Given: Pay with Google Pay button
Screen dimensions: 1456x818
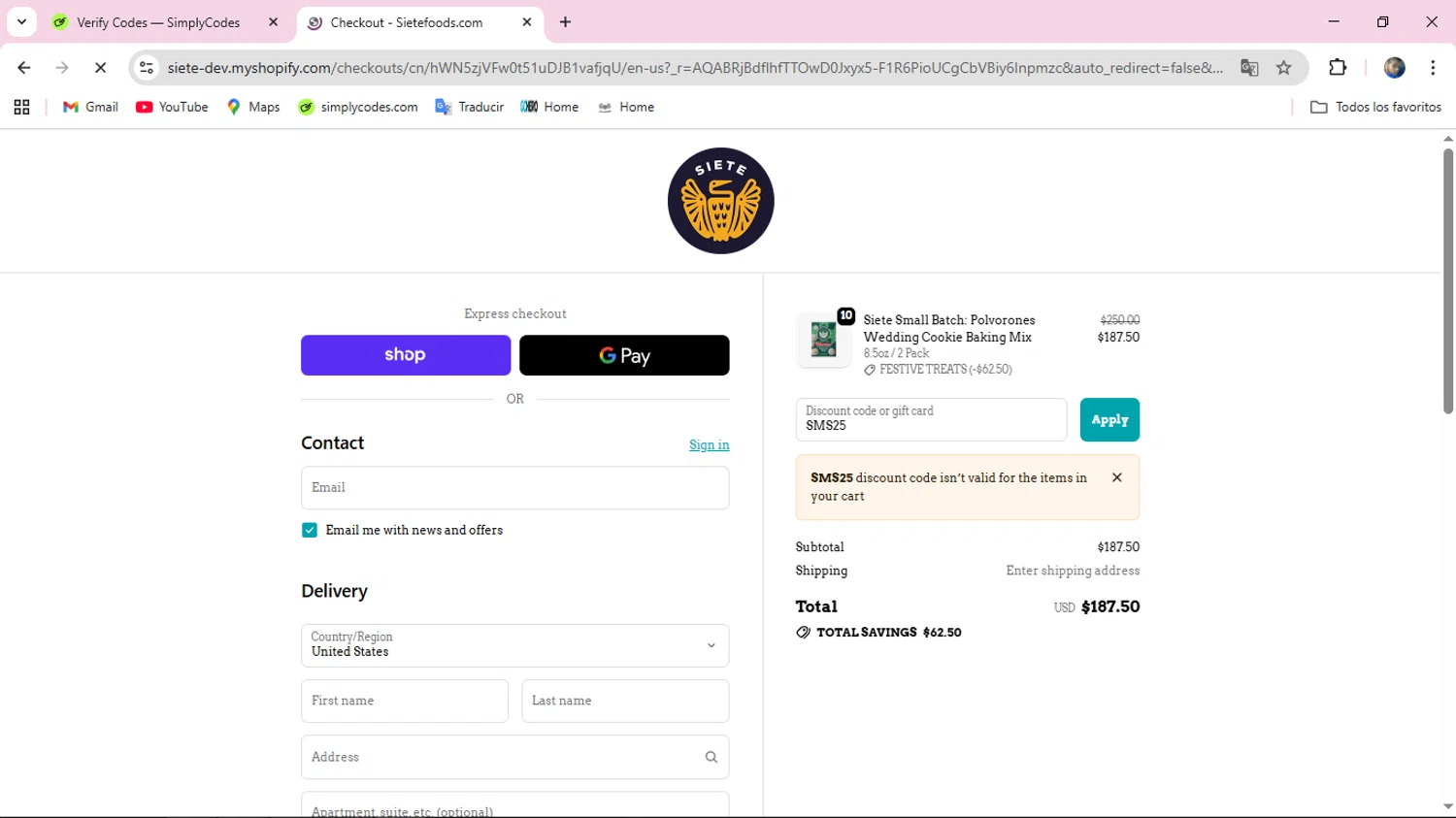Looking at the screenshot, I should (x=624, y=355).
